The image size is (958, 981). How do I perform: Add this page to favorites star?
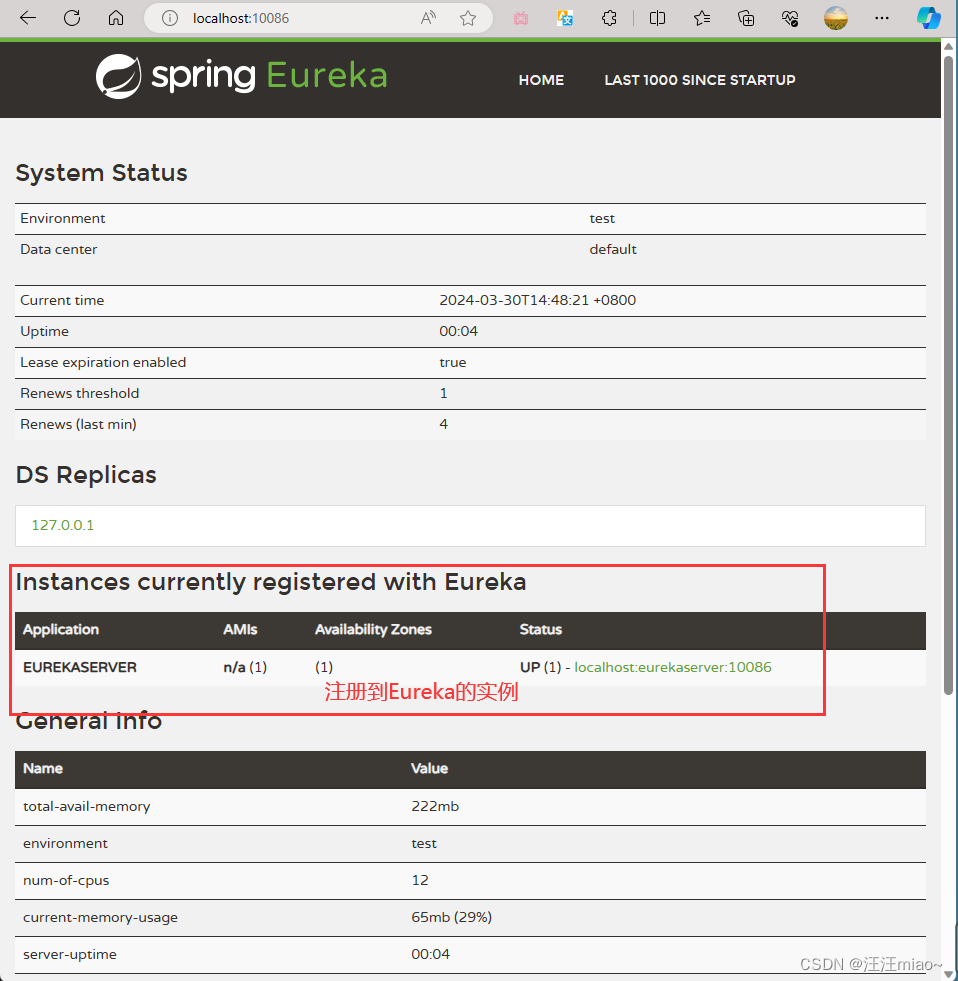468,18
